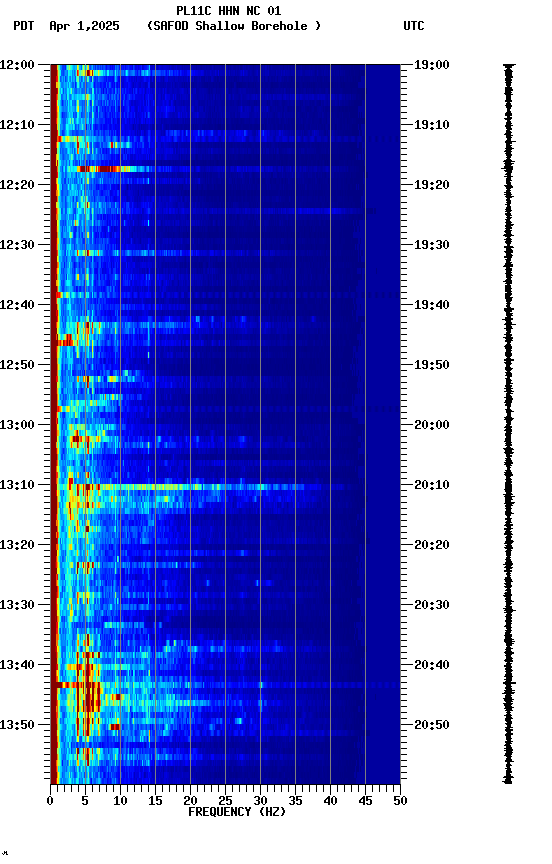Viewport: 552px width, 864px height.
Task: Click the 0 Hz frequency axis label
Action: [x=51, y=801]
